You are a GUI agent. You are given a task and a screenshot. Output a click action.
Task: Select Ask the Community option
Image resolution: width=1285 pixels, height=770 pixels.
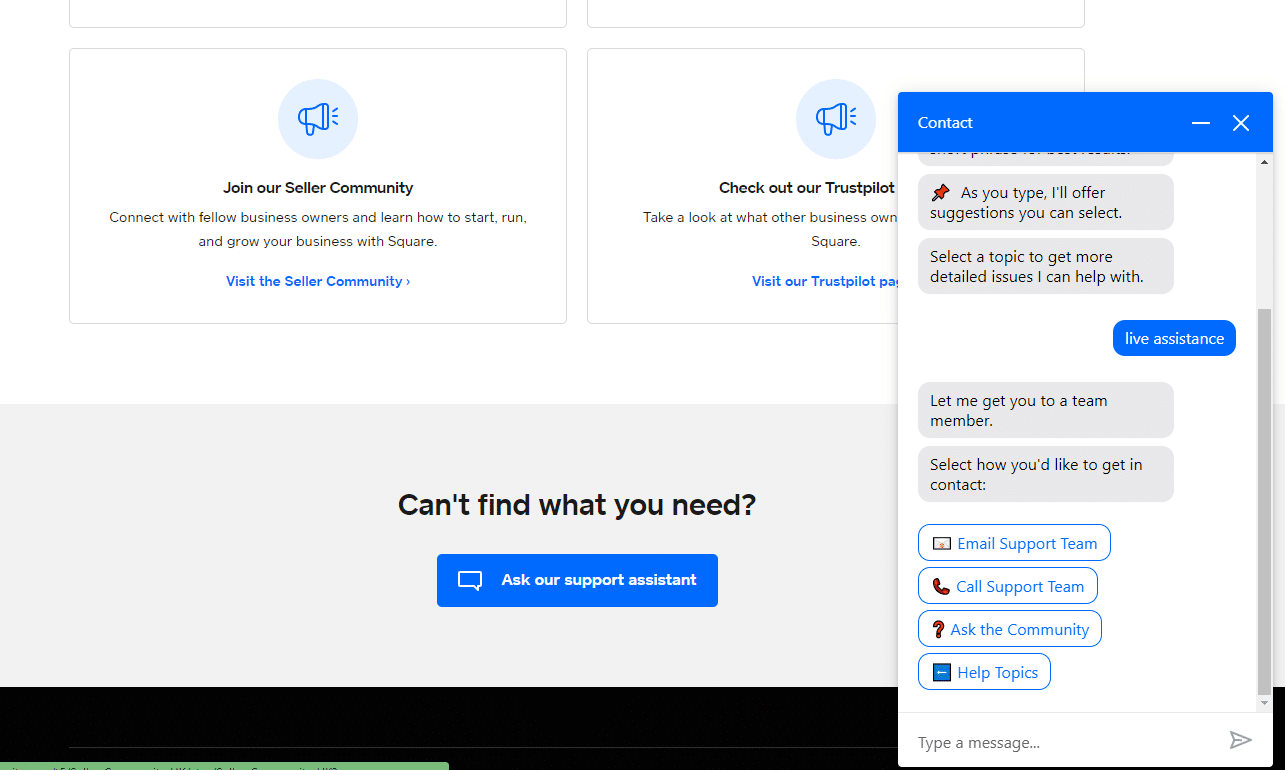coord(1010,629)
